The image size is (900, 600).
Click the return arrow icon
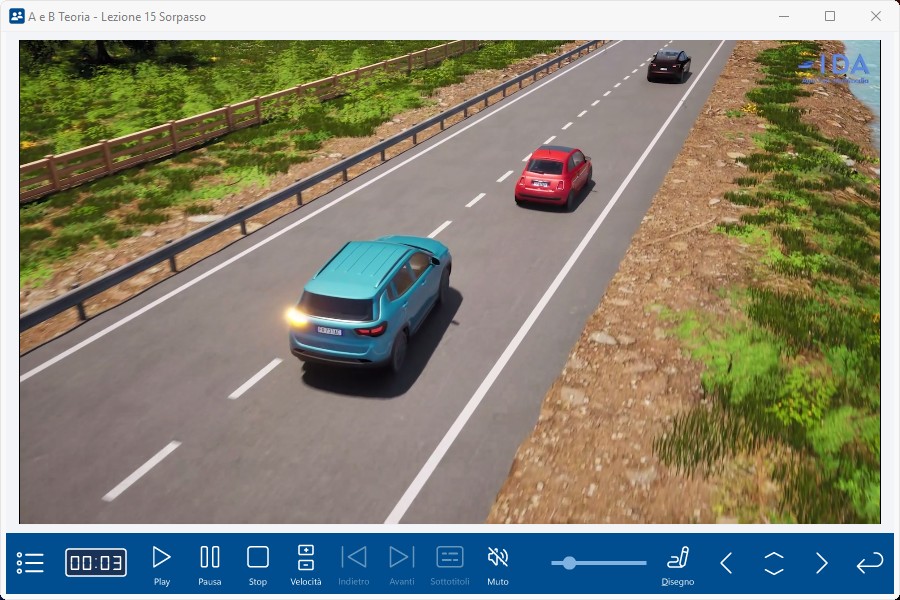(x=870, y=563)
